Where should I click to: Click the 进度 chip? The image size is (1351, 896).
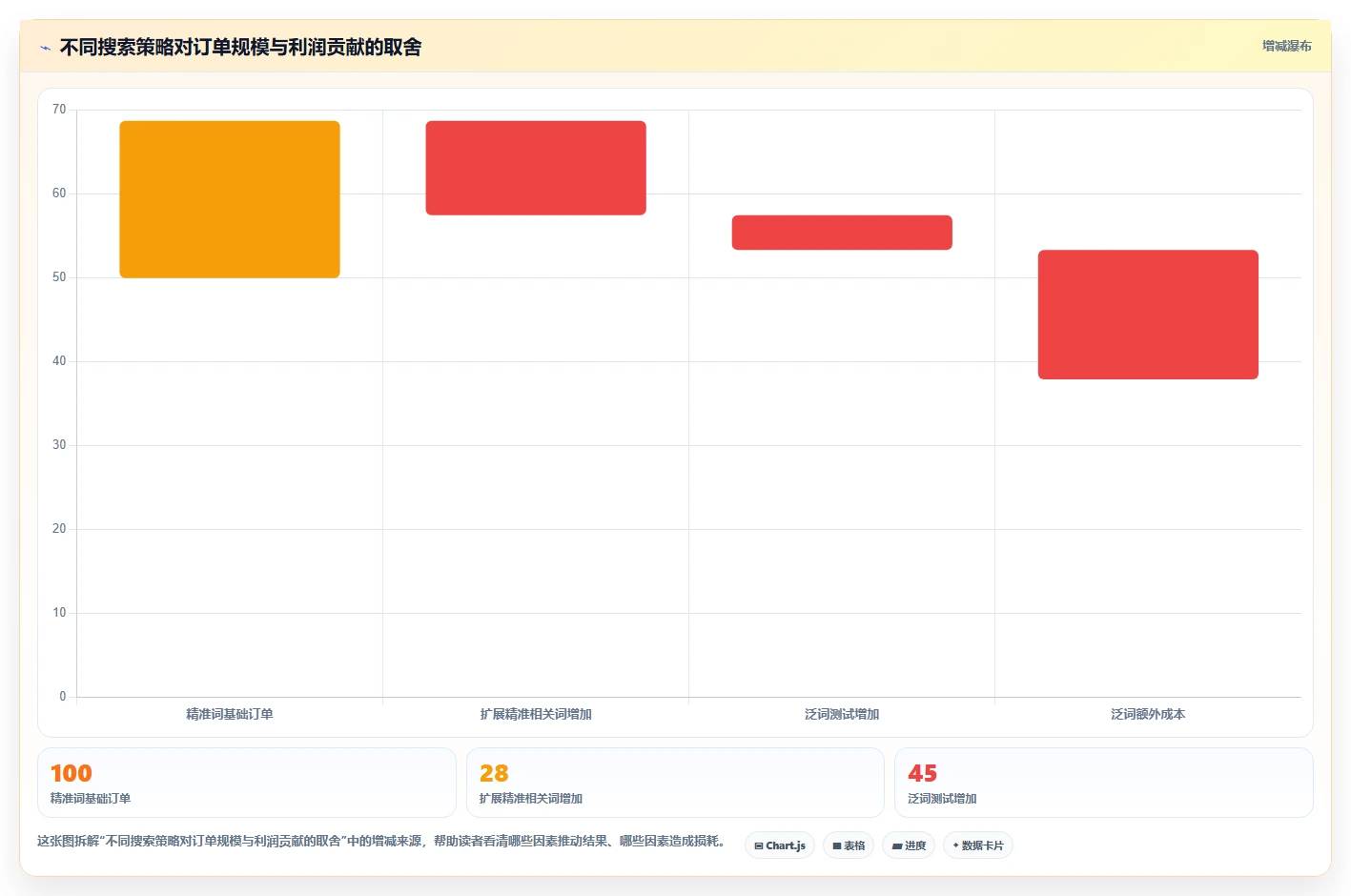click(x=909, y=845)
